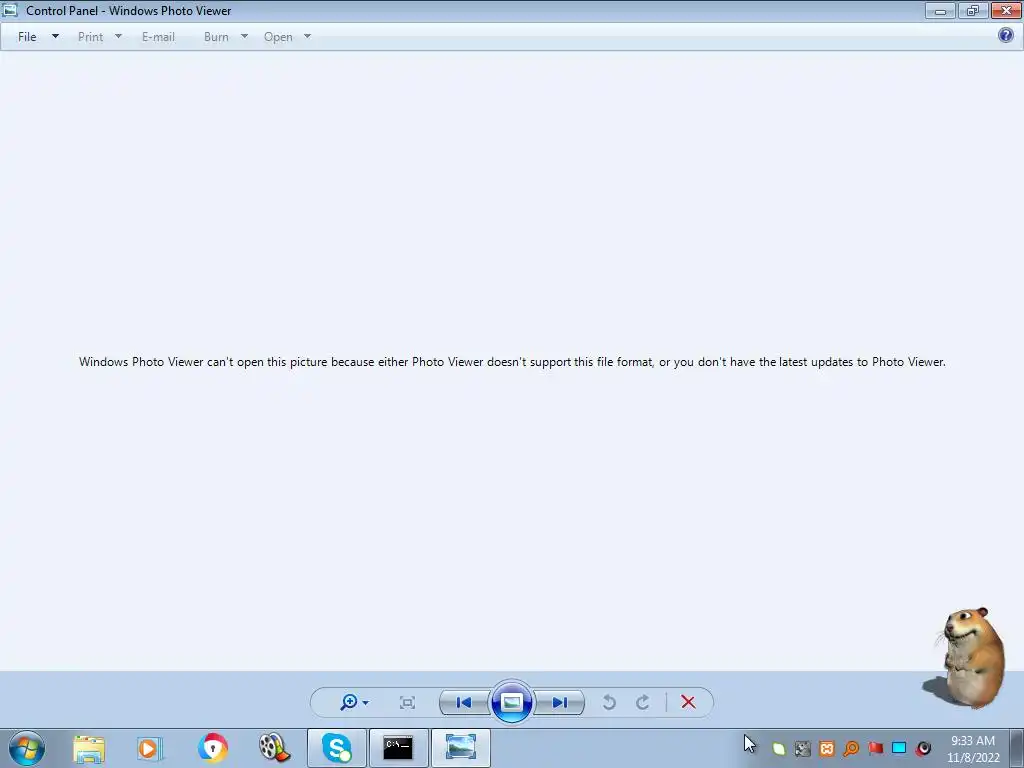Select the Photo Viewer taskbar button

461,748
